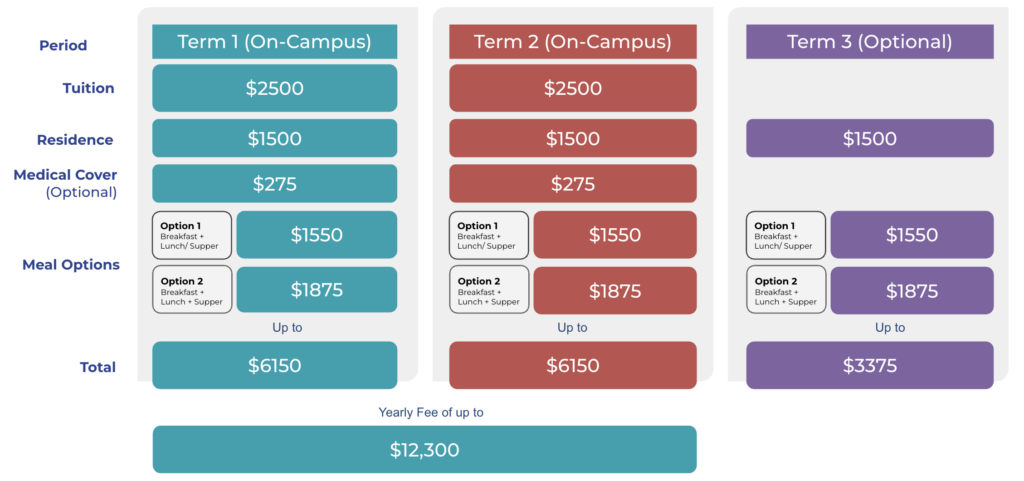Click the Meal Options row label

coord(71,264)
